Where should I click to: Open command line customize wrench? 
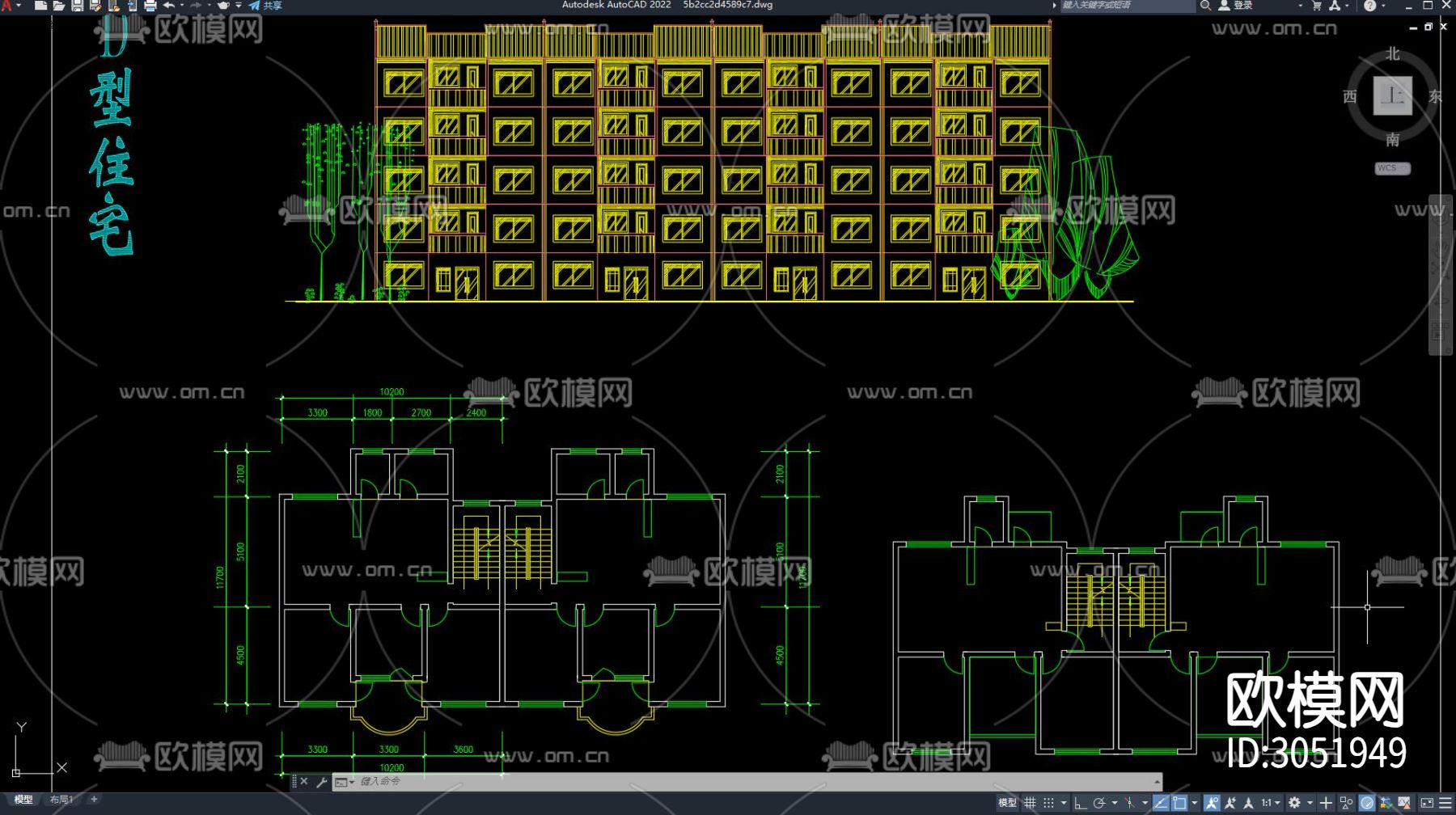(x=321, y=782)
